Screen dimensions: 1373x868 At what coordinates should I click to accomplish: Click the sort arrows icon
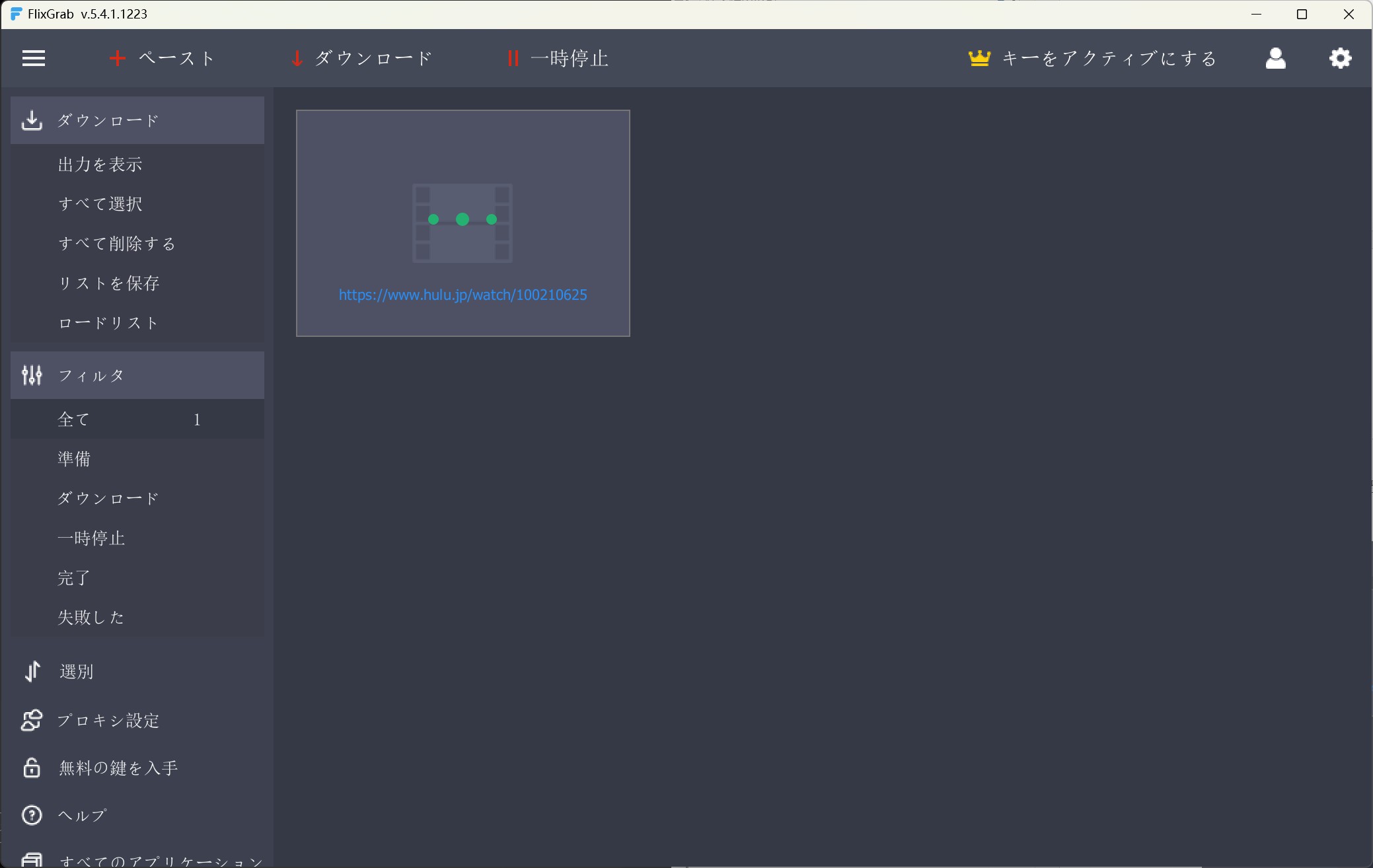(32, 671)
